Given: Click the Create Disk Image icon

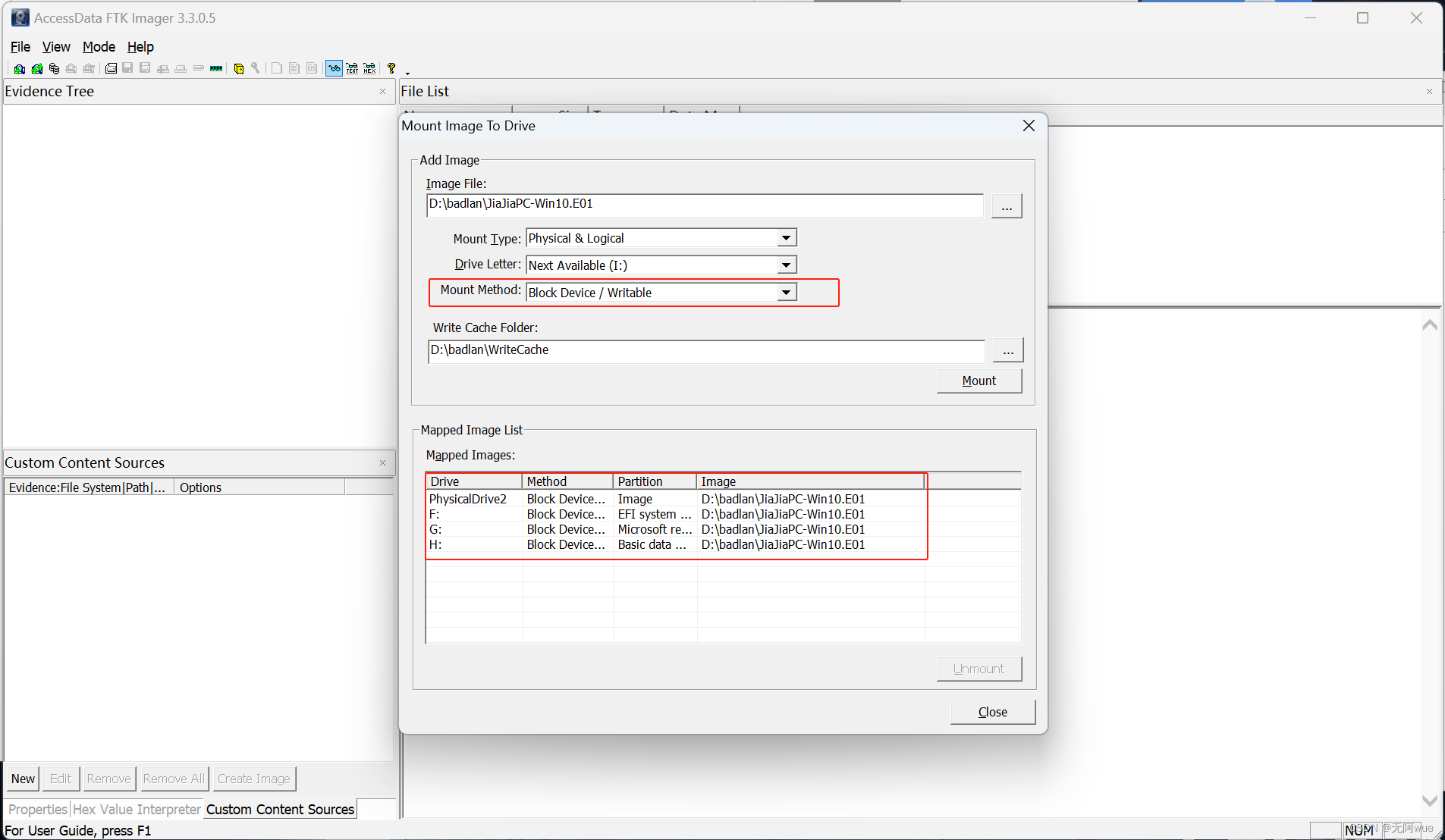Looking at the screenshot, I should (x=111, y=68).
